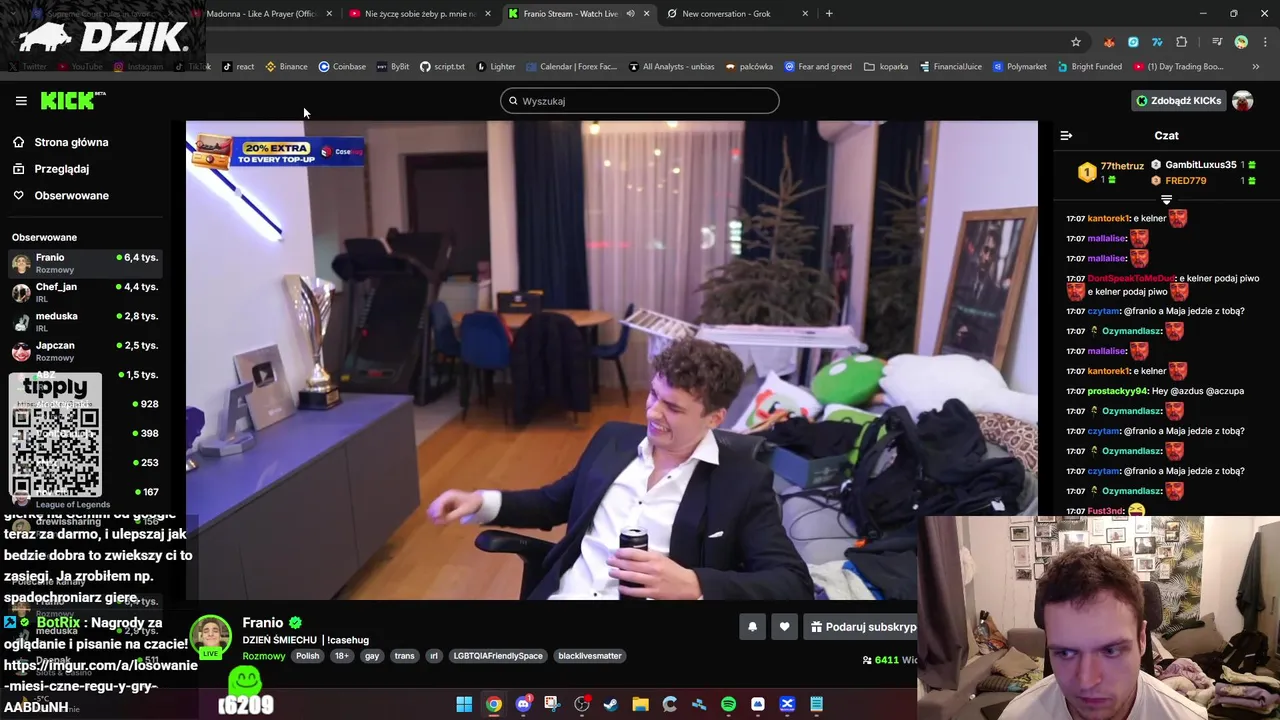This screenshot has width=1280, height=720.
Task: Open Chrome from the taskbar
Action: [x=494, y=704]
